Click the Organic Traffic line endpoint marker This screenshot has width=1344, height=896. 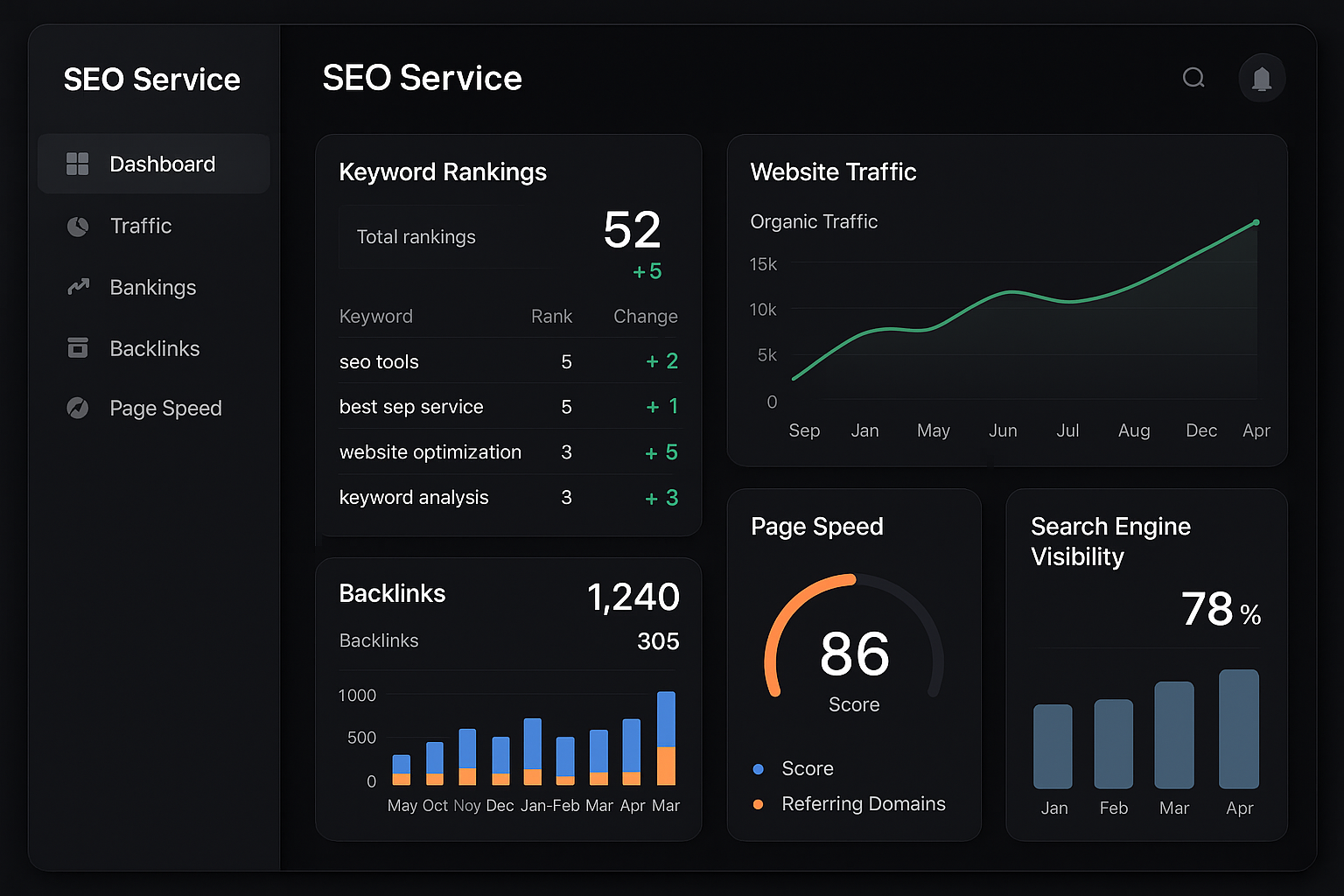pos(1256,222)
